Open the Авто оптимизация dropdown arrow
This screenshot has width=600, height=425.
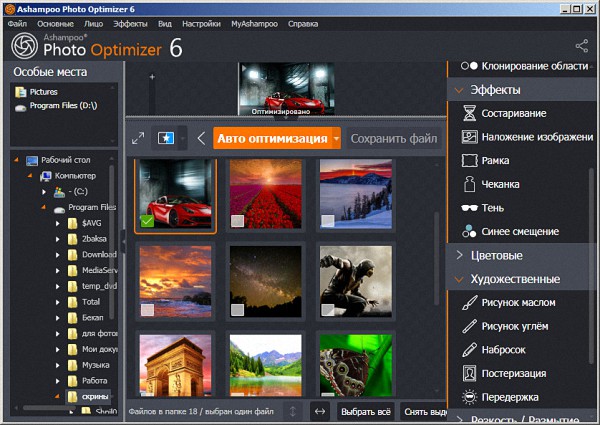point(337,138)
